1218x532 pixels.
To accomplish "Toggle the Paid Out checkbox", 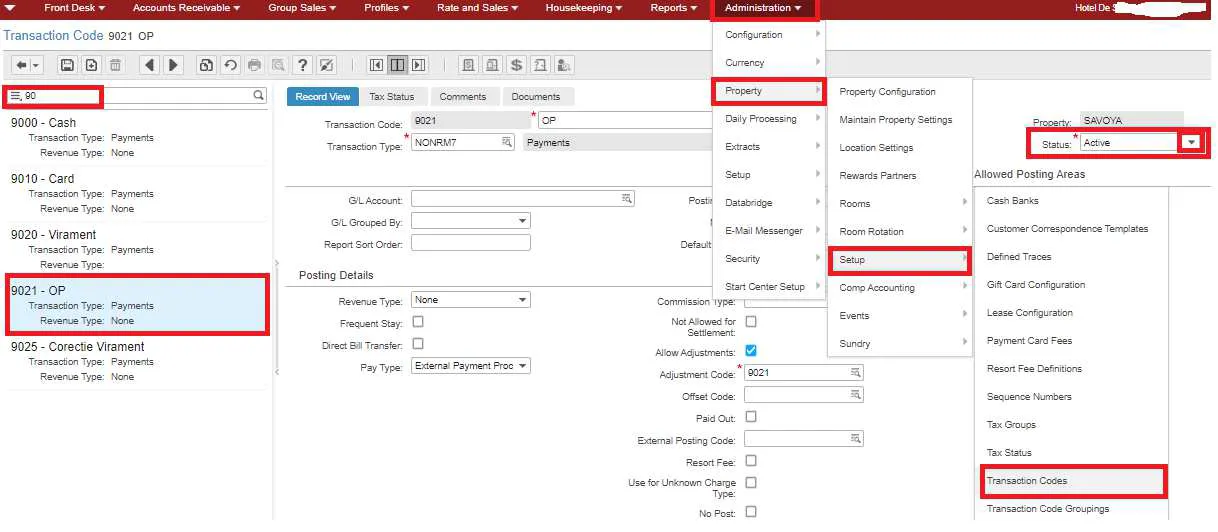I will click(x=751, y=417).
